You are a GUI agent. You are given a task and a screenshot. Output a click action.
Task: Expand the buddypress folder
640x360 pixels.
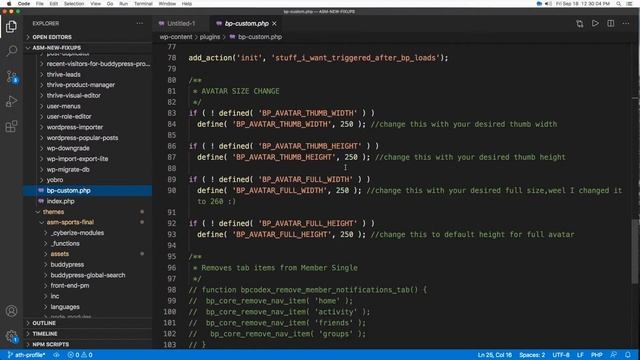click(x=88, y=264)
